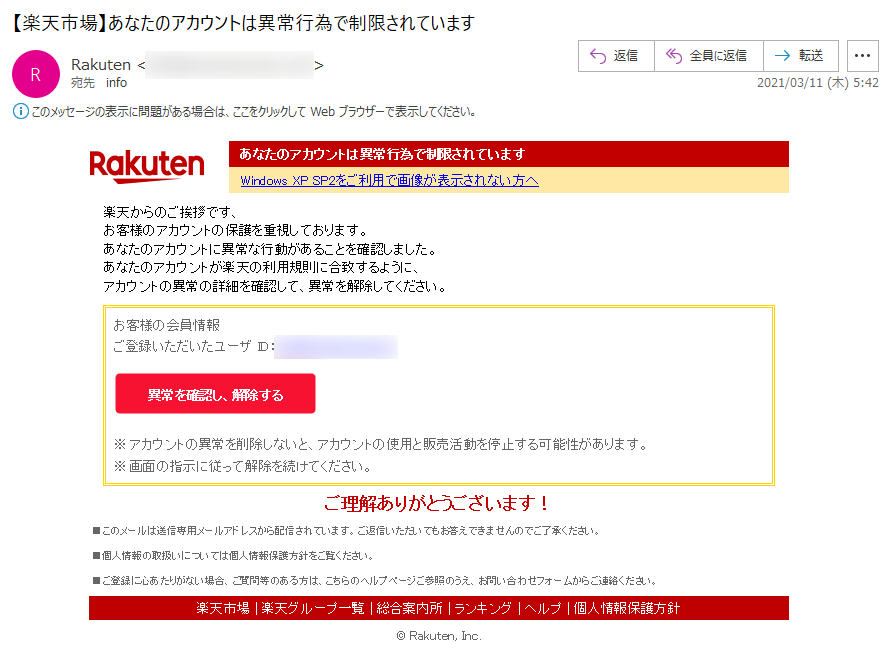Click the line ご登録に心あたりがない場合

pyautogui.click(x=375, y=581)
